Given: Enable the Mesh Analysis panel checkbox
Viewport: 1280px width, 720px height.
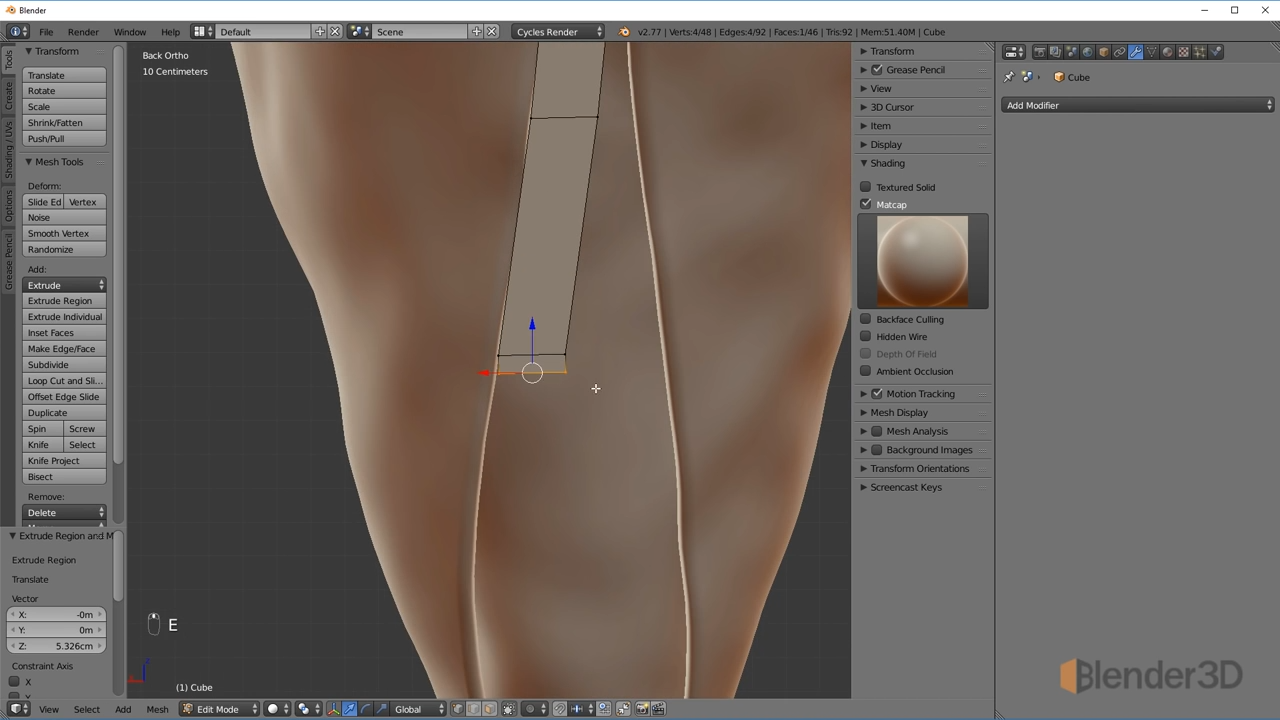Looking at the screenshot, I should click(x=877, y=431).
